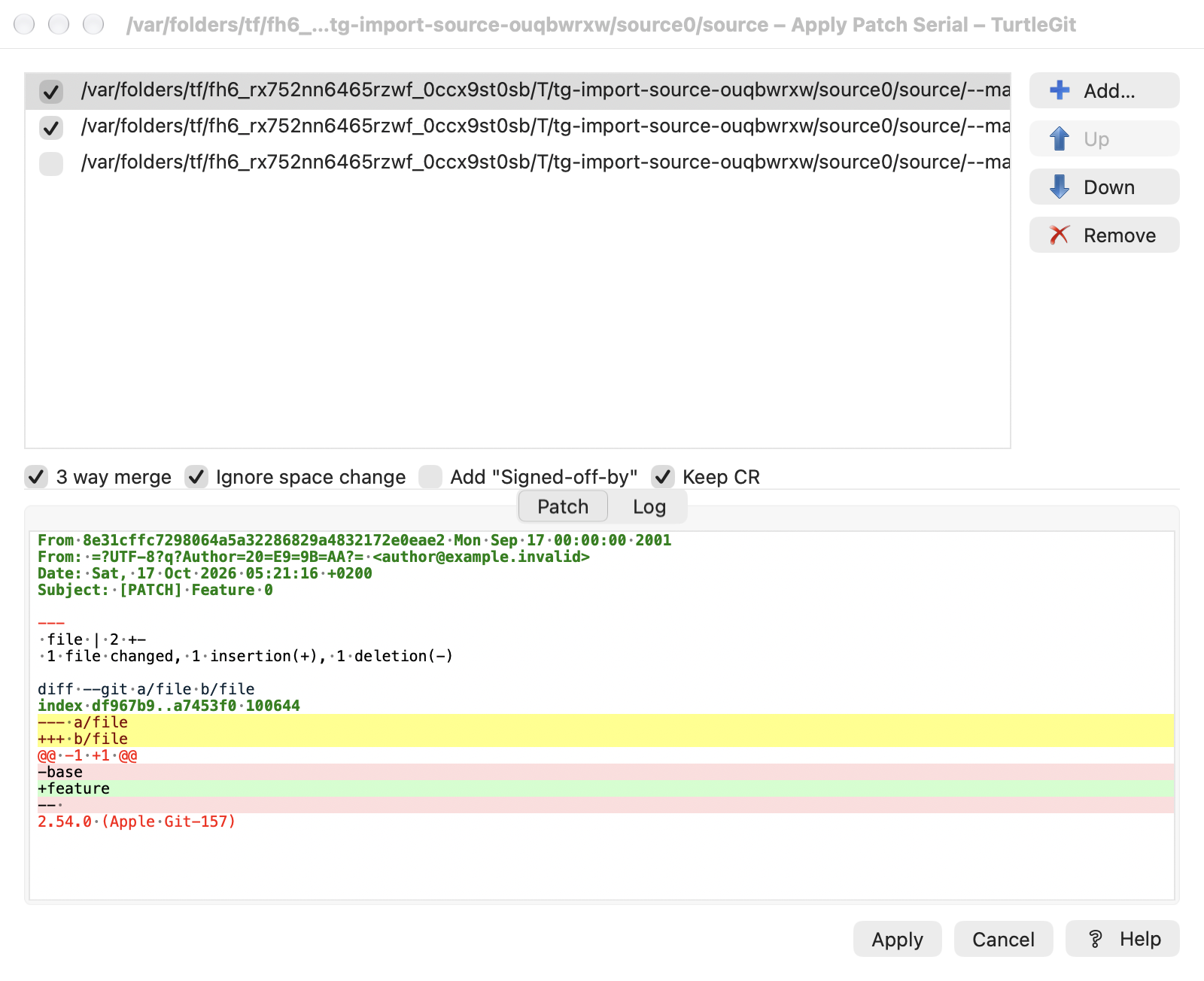Screen dimensions: 1204x981
Task: Click the author email From: line
Action: [x=314, y=557]
